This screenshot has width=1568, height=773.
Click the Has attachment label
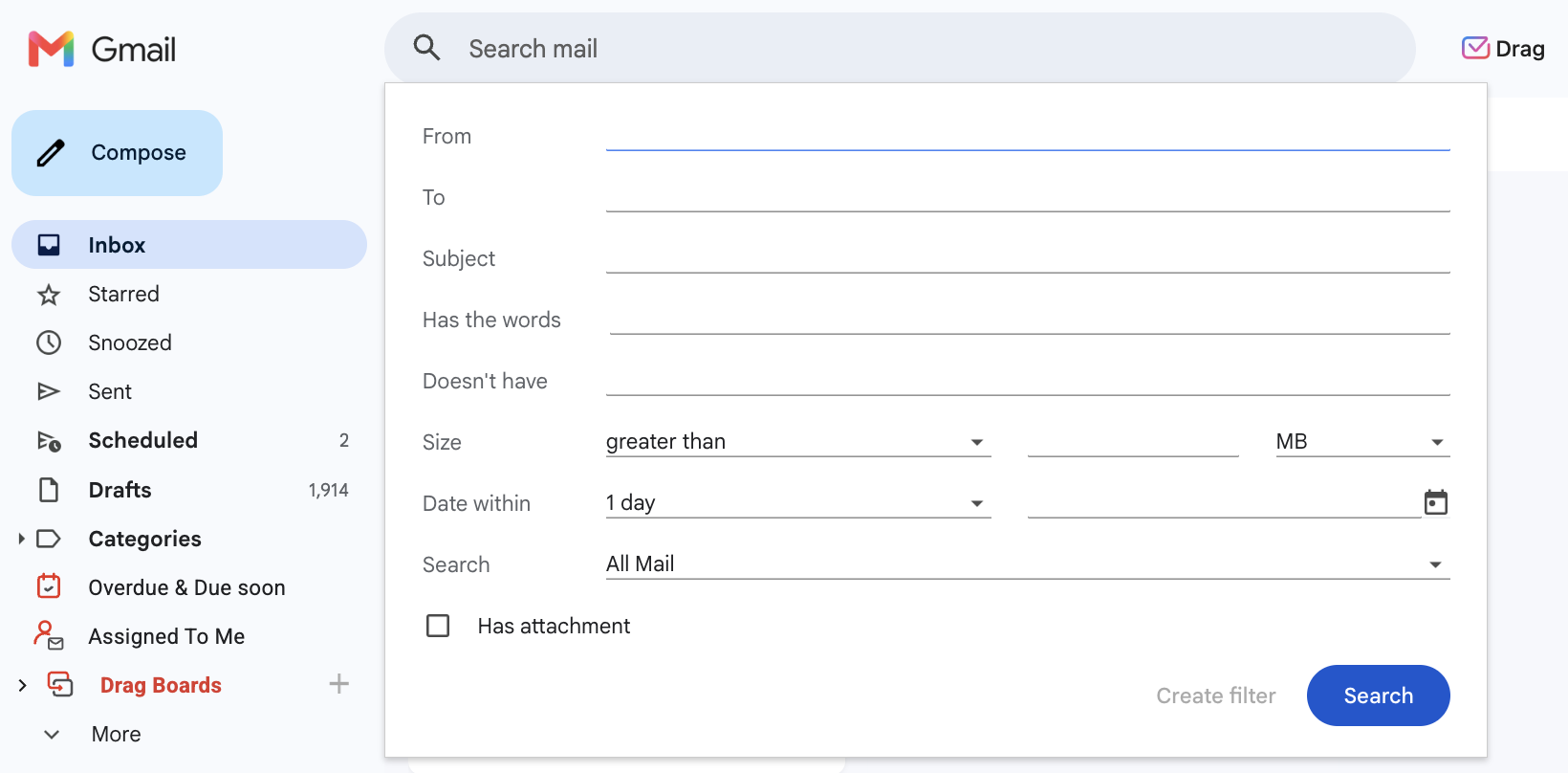coord(554,626)
